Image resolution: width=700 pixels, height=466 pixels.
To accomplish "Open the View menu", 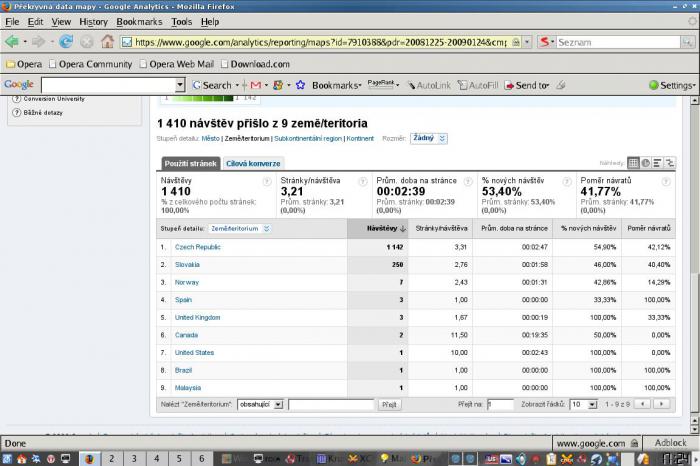I will tap(61, 21).
